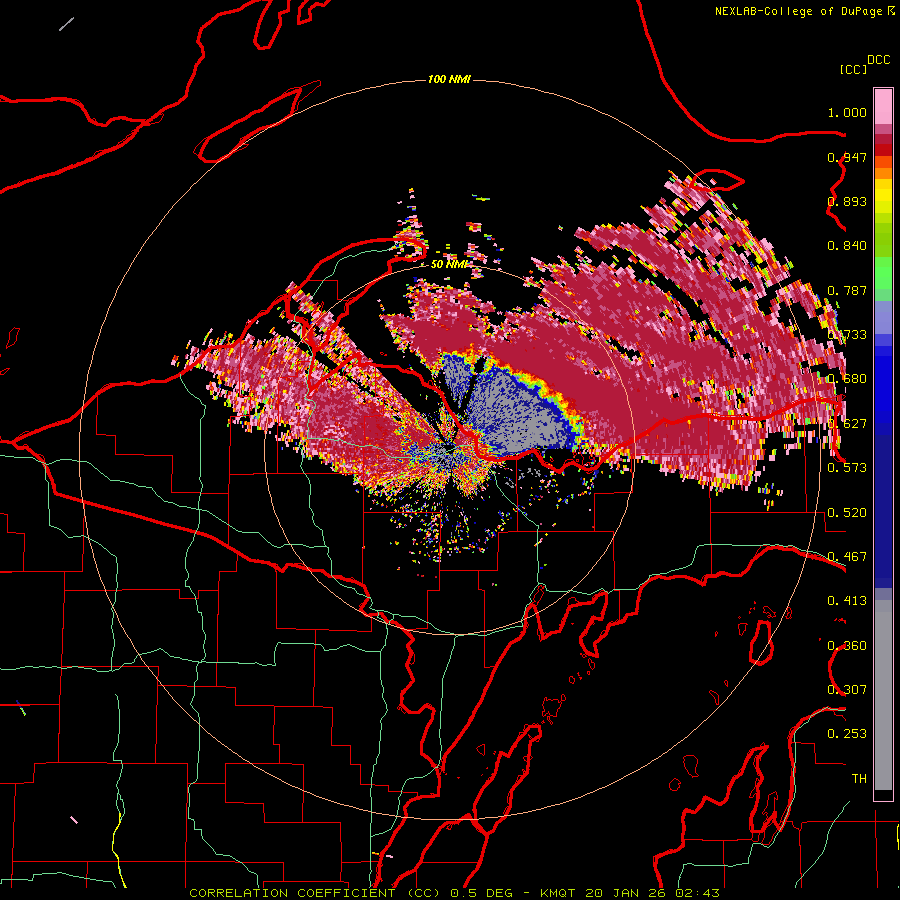This screenshot has height=900, width=900.
Task: Click the DCC label above the color scale
Action: tap(878, 60)
